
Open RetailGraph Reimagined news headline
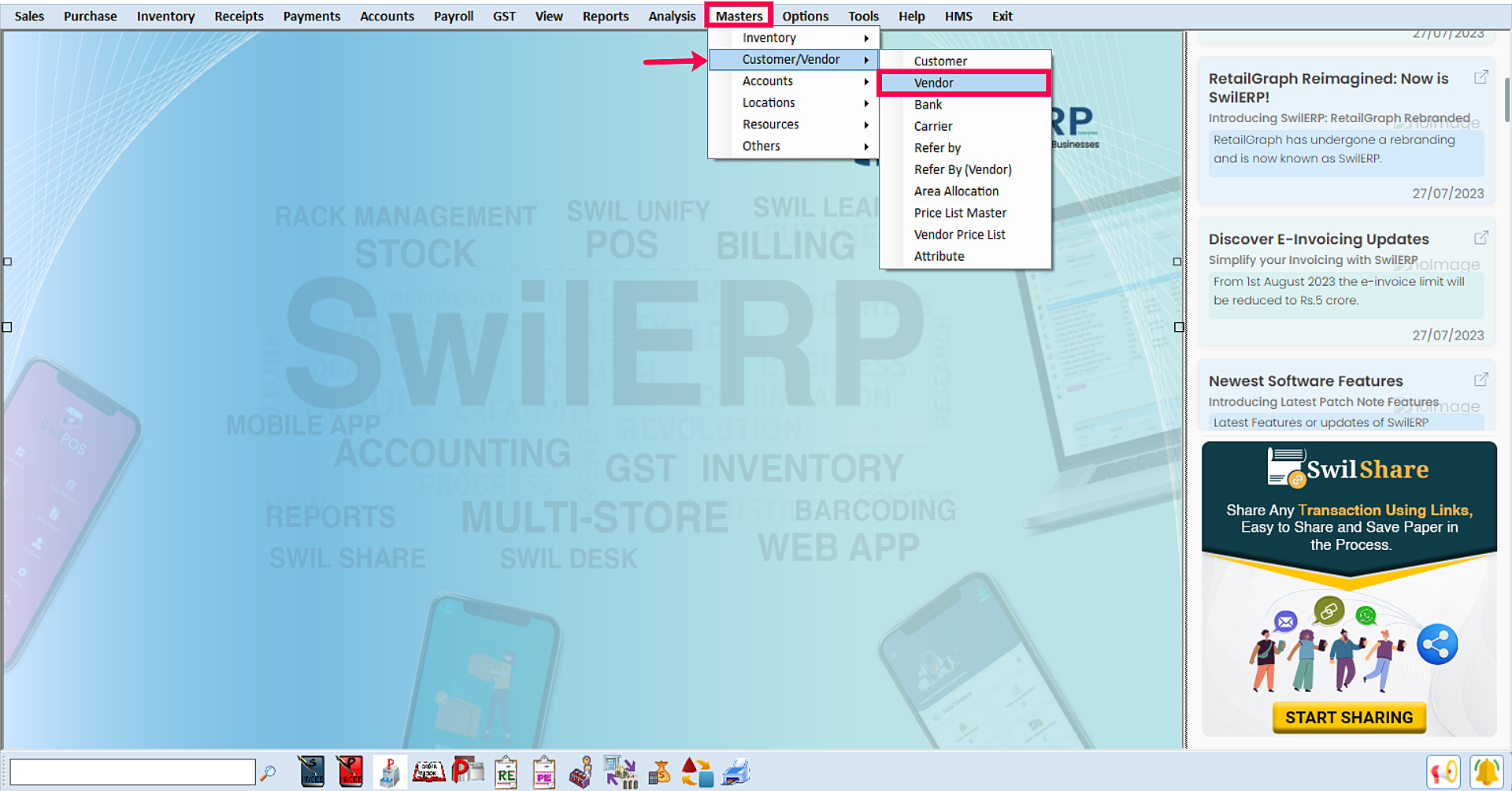pos(1329,87)
